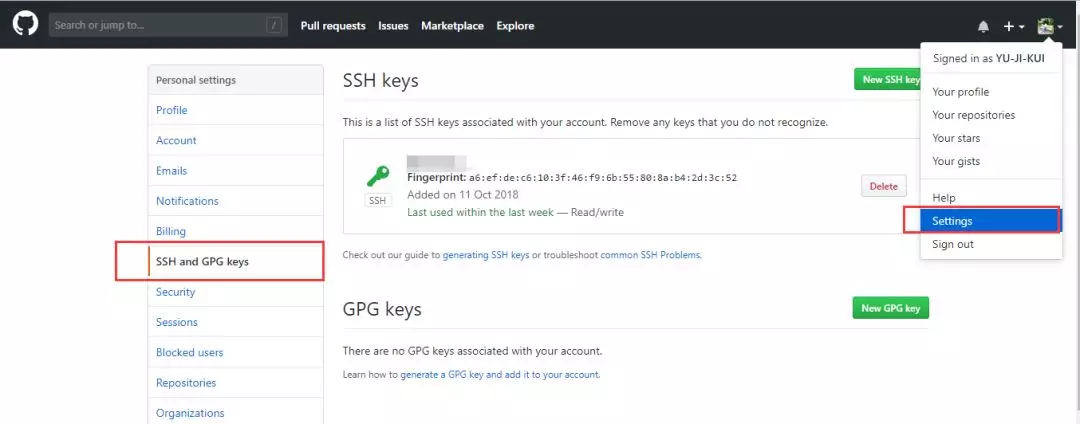The height and width of the screenshot is (424, 1080).
Task: Expand the plus create-new dropdown
Action: pyautogui.click(x=1014, y=26)
